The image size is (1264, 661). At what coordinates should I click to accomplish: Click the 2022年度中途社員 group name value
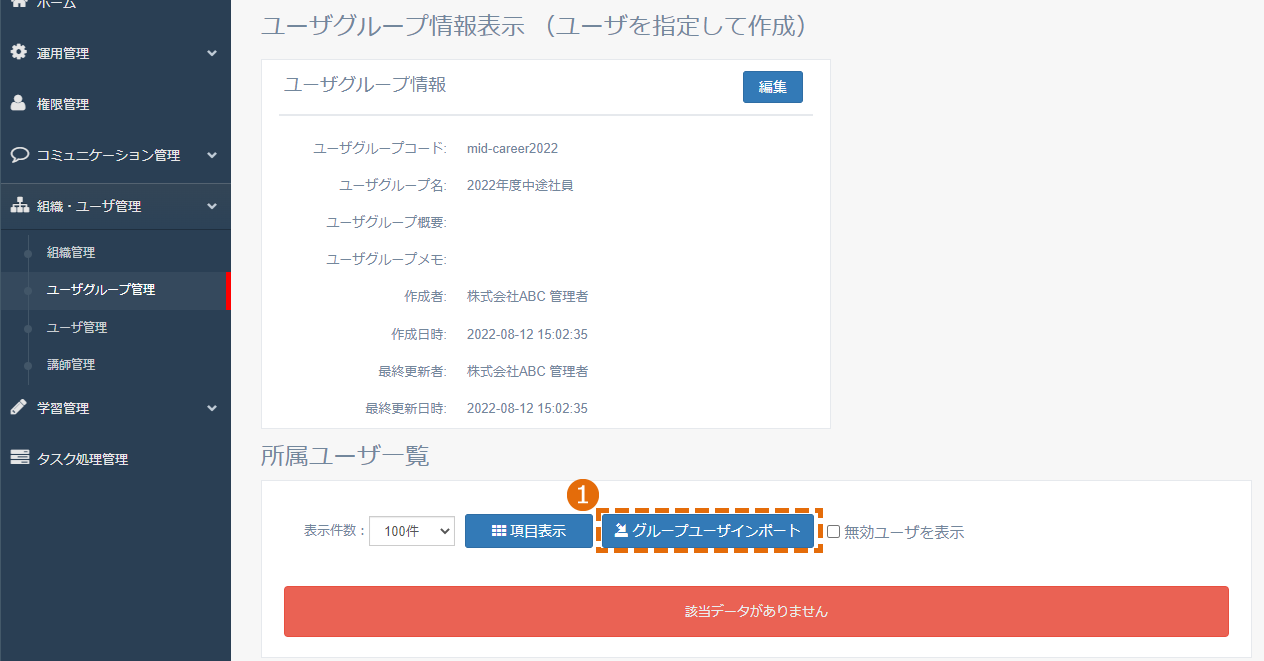coord(520,185)
